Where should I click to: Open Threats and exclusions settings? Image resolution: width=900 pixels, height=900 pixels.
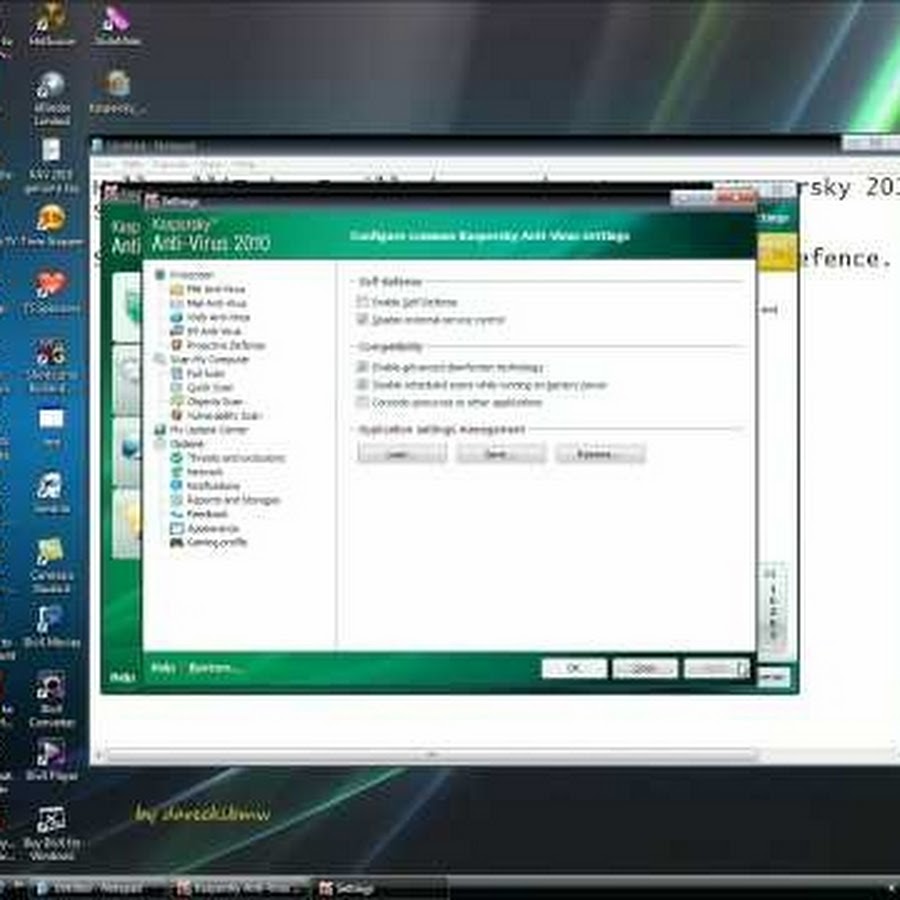tap(234, 458)
